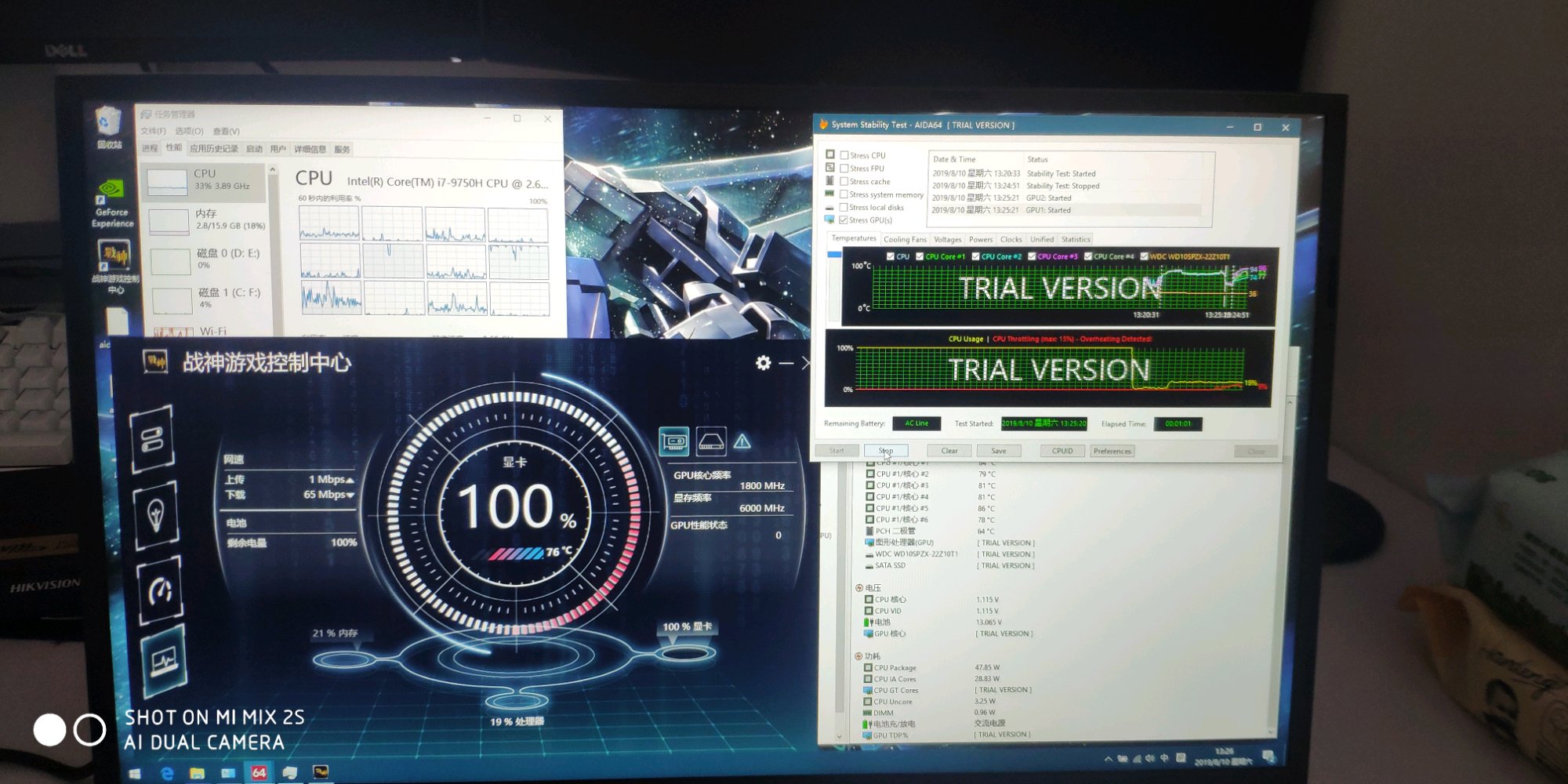Open the Powers tab in AIDA64
This screenshot has height=784, width=1568.
(x=980, y=239)
